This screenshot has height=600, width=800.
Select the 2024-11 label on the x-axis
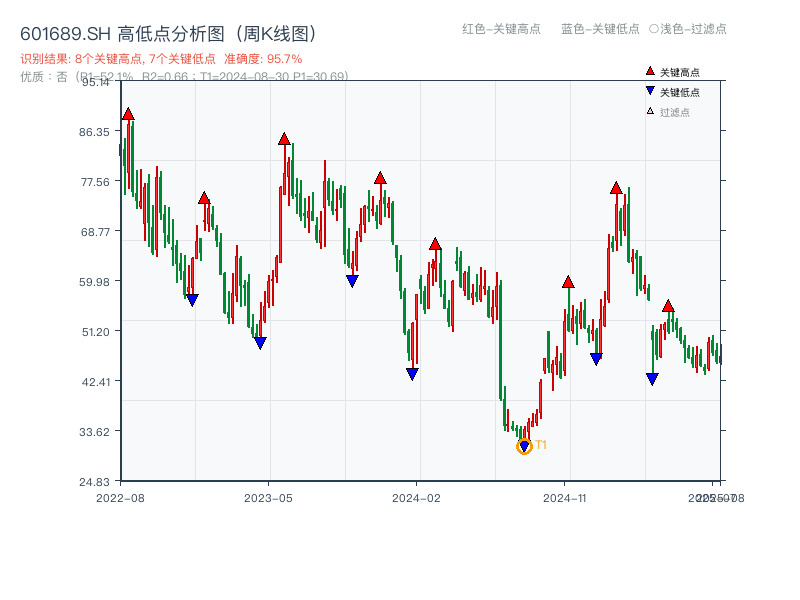click(x=564, y=495)
